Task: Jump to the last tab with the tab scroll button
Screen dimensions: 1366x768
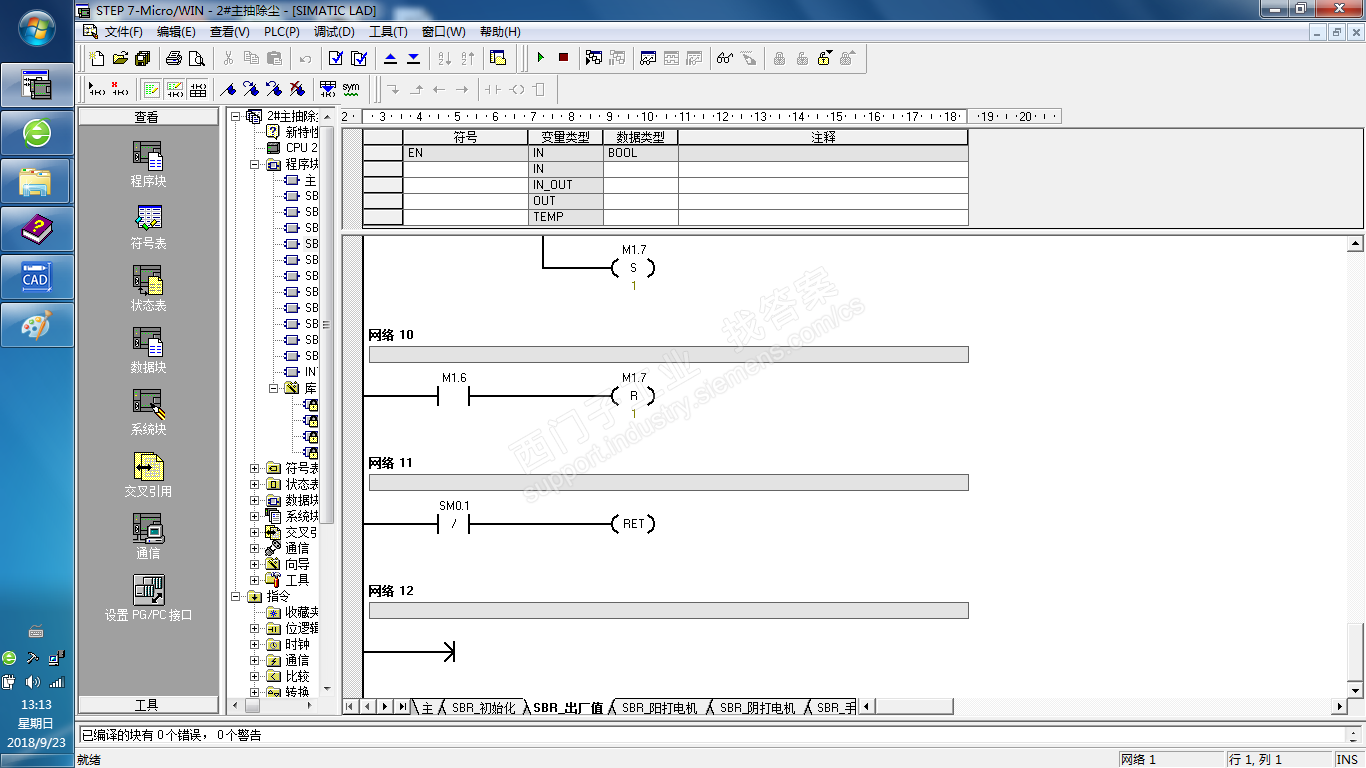Action: [402, 707]
